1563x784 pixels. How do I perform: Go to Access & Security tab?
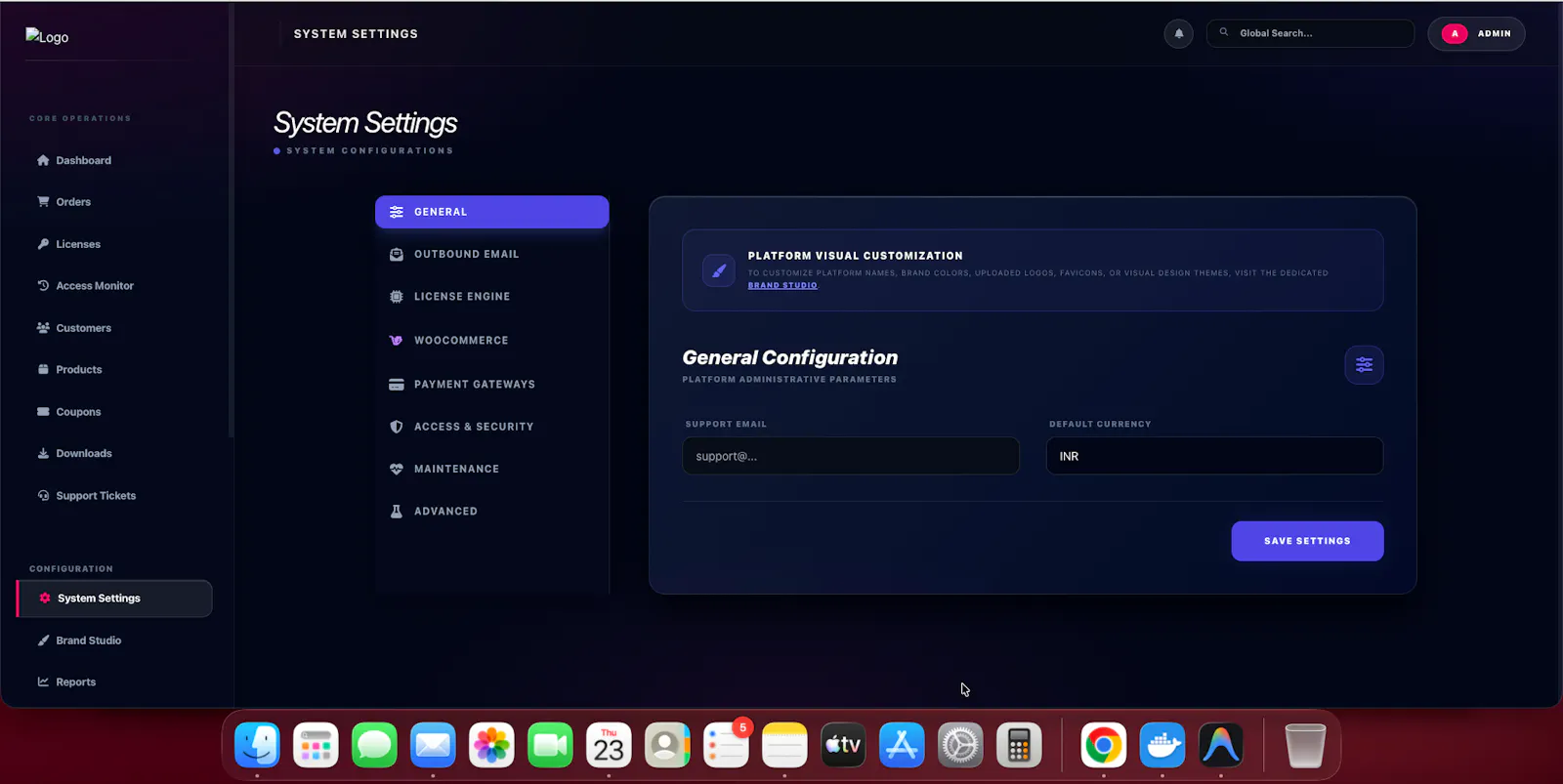492,427
